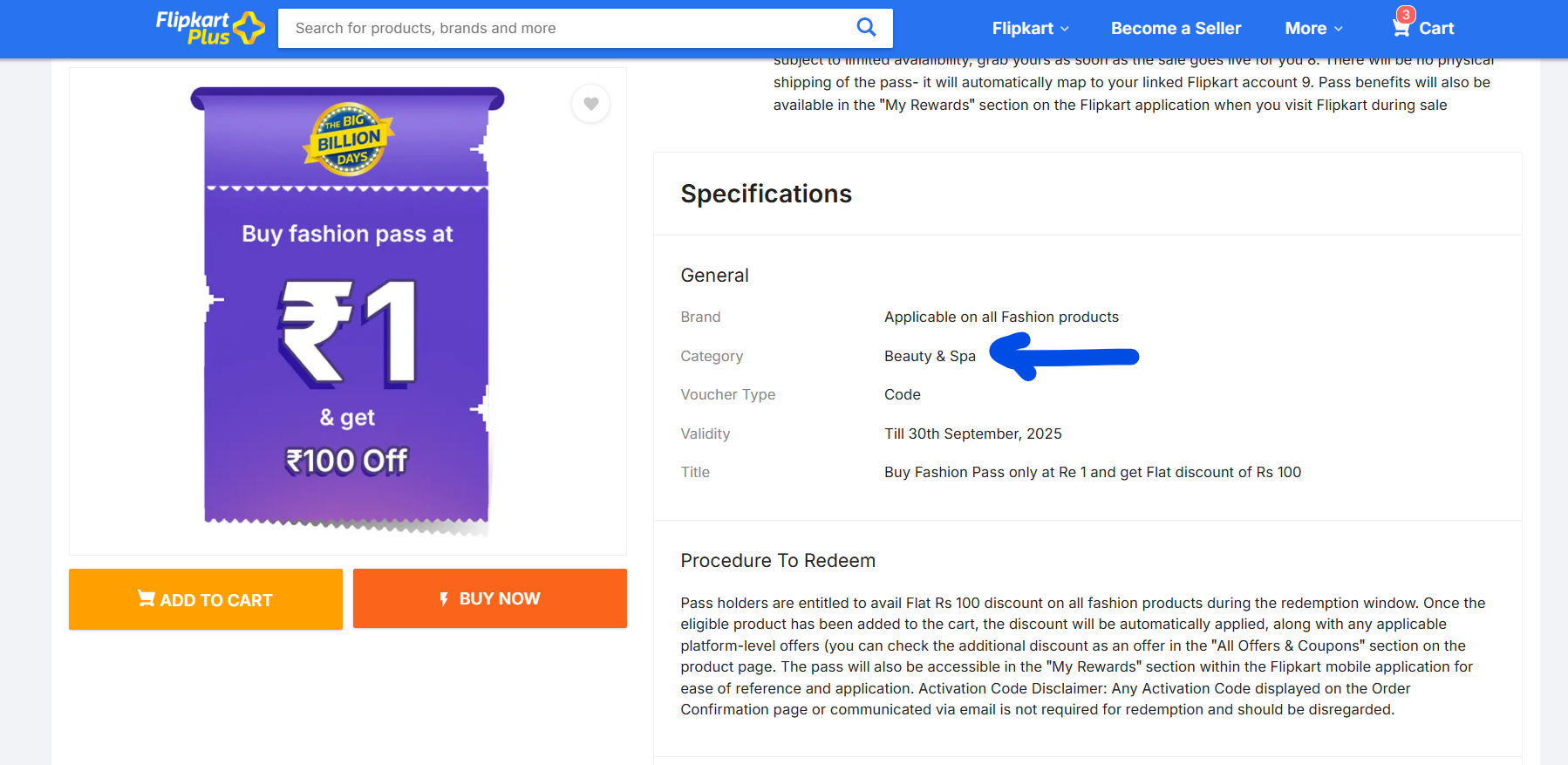Open the More menu label
Image resolution: width=1568 pixels, height=765 pixels.
[x=1306, y=29]
